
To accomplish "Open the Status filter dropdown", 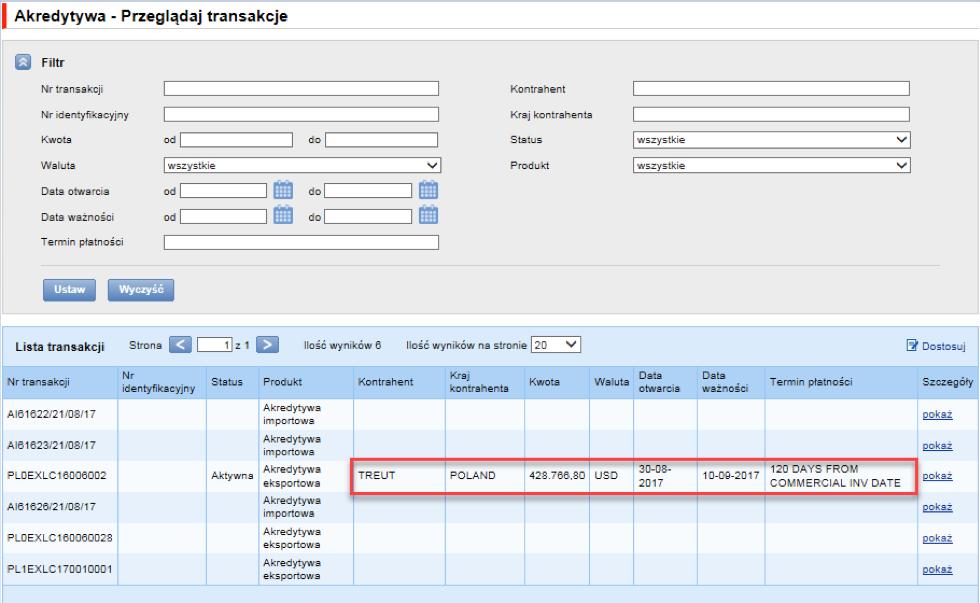I will pos(771,140).
